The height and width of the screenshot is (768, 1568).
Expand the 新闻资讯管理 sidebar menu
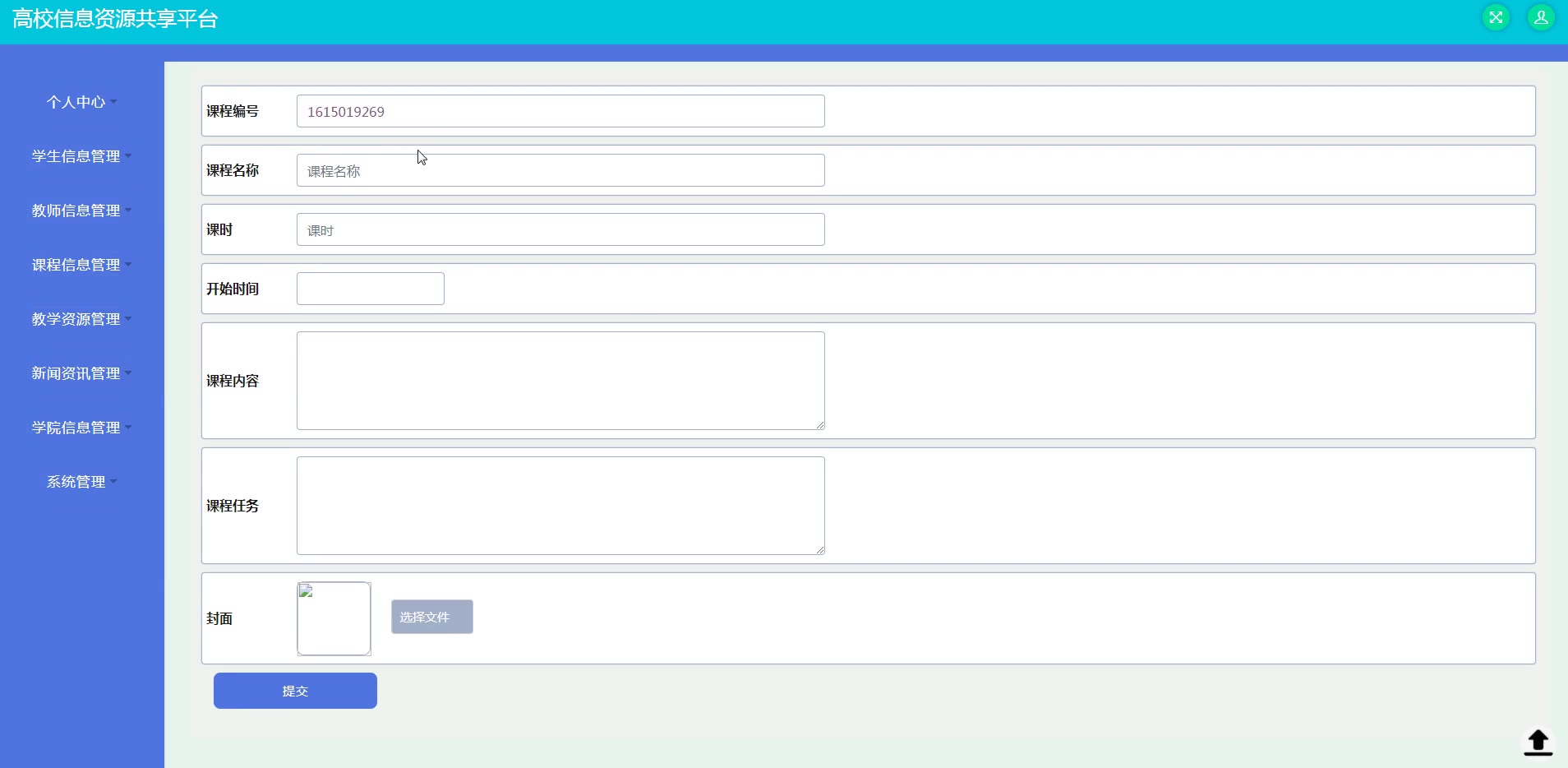coord(82,373)
